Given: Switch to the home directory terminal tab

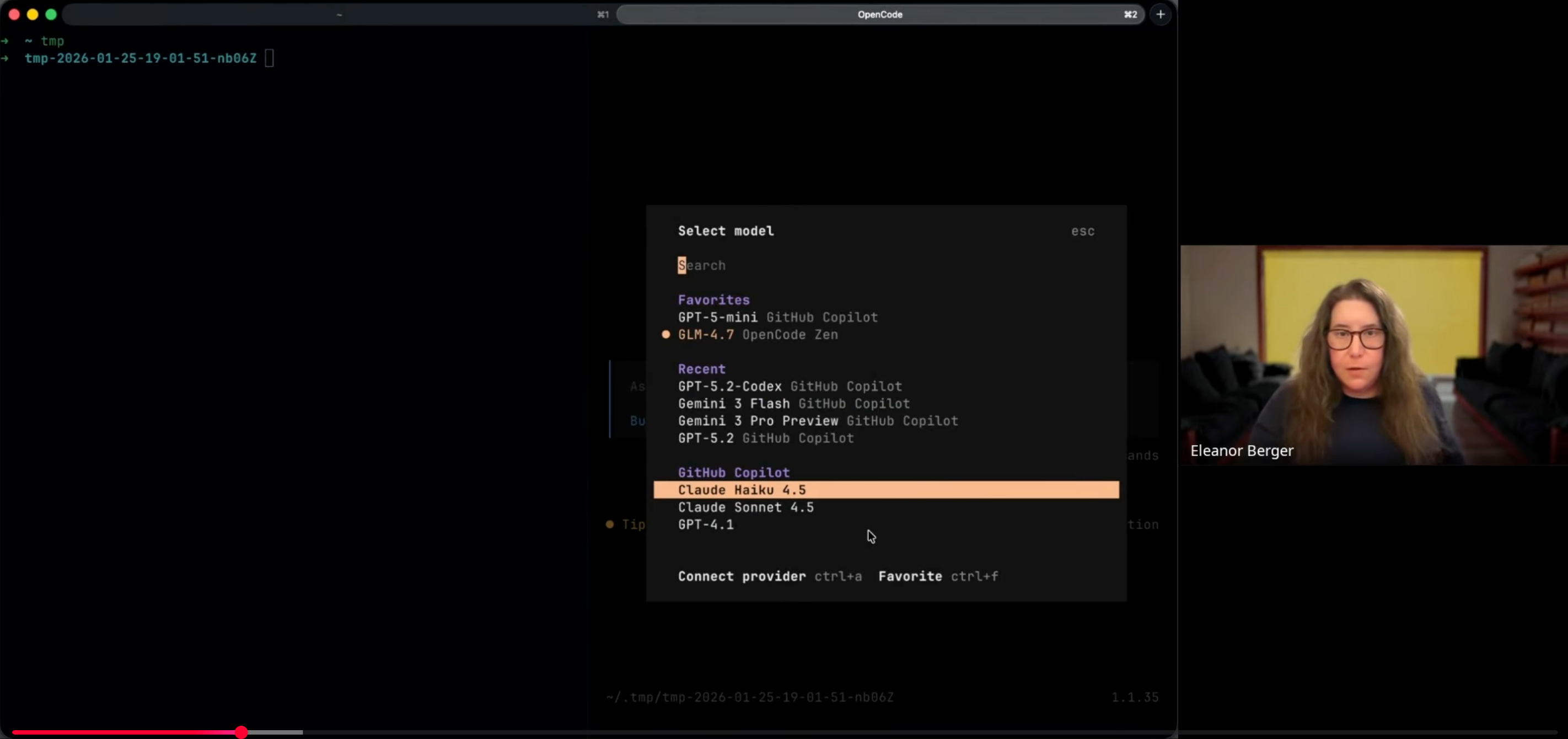Looking at the screenshot, I should (339, 14).
